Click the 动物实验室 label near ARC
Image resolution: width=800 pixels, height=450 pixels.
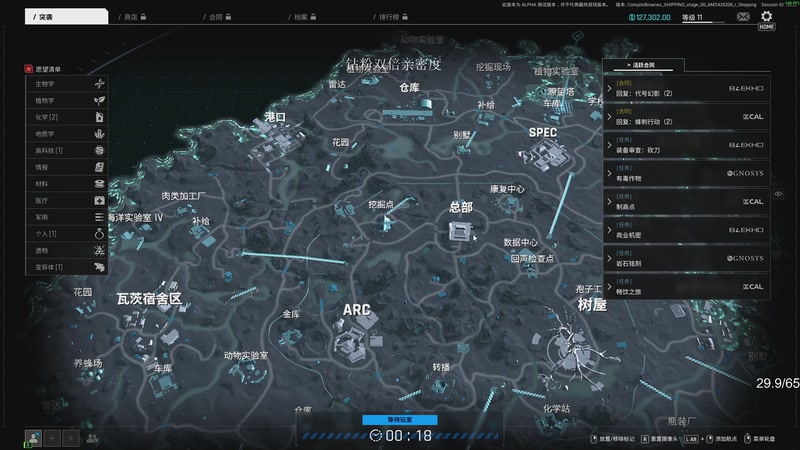point(246,356)
